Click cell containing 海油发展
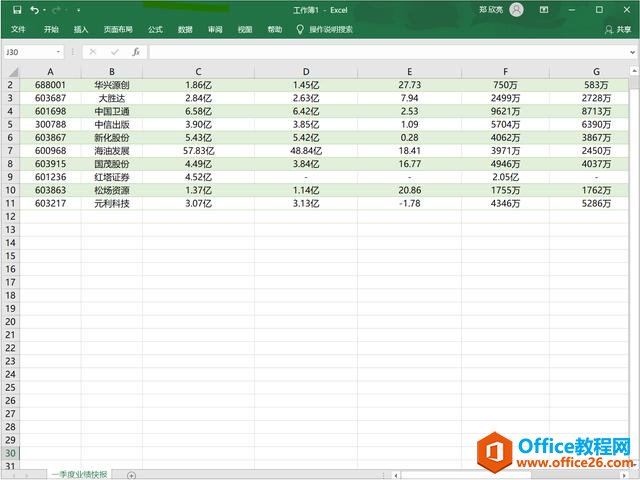640x480 pixels. point(112,150)
